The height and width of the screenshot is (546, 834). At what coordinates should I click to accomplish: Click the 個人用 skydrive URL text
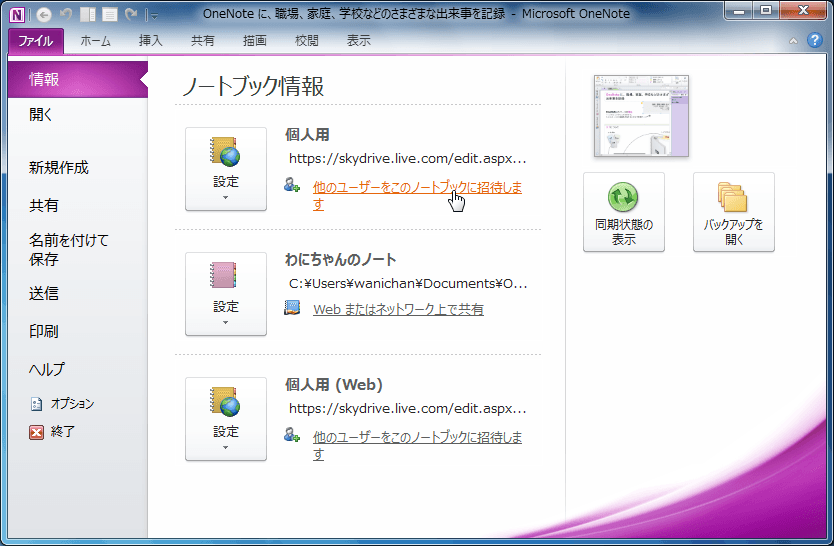[408, 158]
